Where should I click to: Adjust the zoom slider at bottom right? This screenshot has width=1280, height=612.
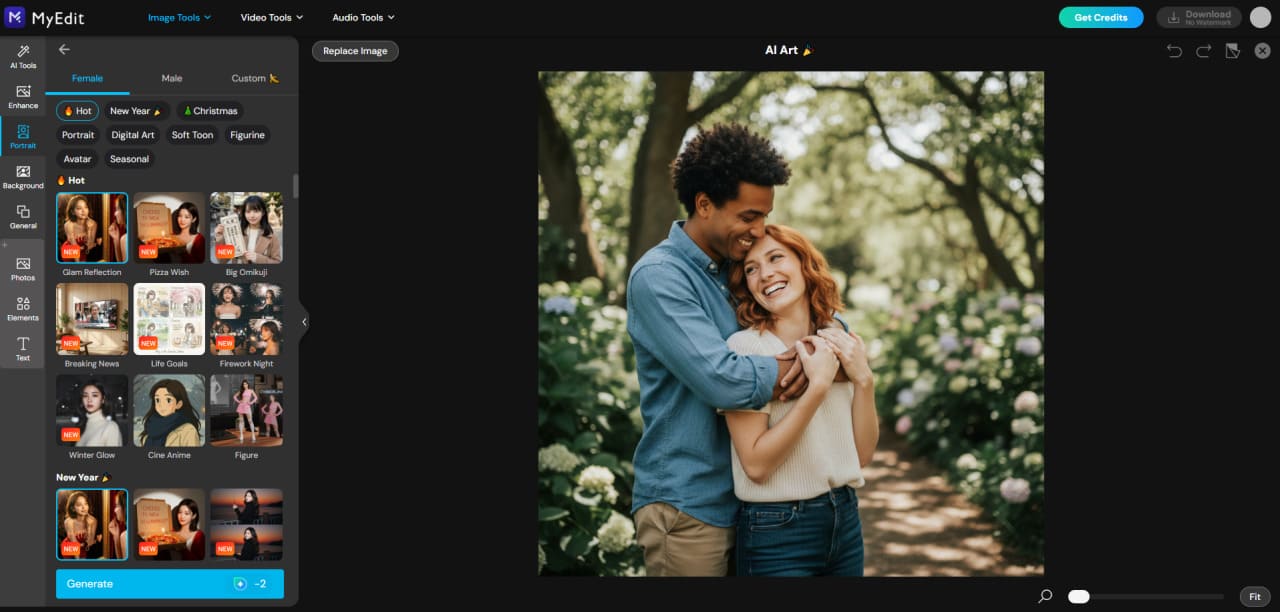click(x=1078, y=595)
